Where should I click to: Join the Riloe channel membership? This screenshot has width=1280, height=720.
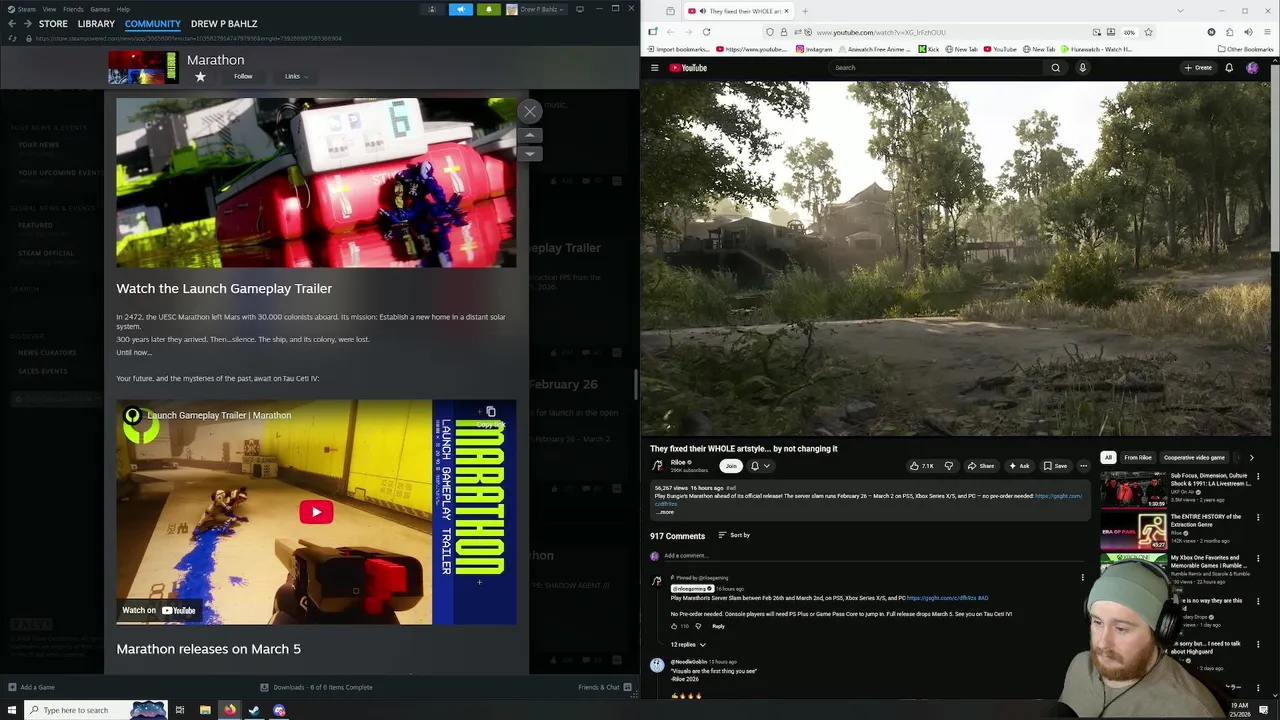[731, 466]
